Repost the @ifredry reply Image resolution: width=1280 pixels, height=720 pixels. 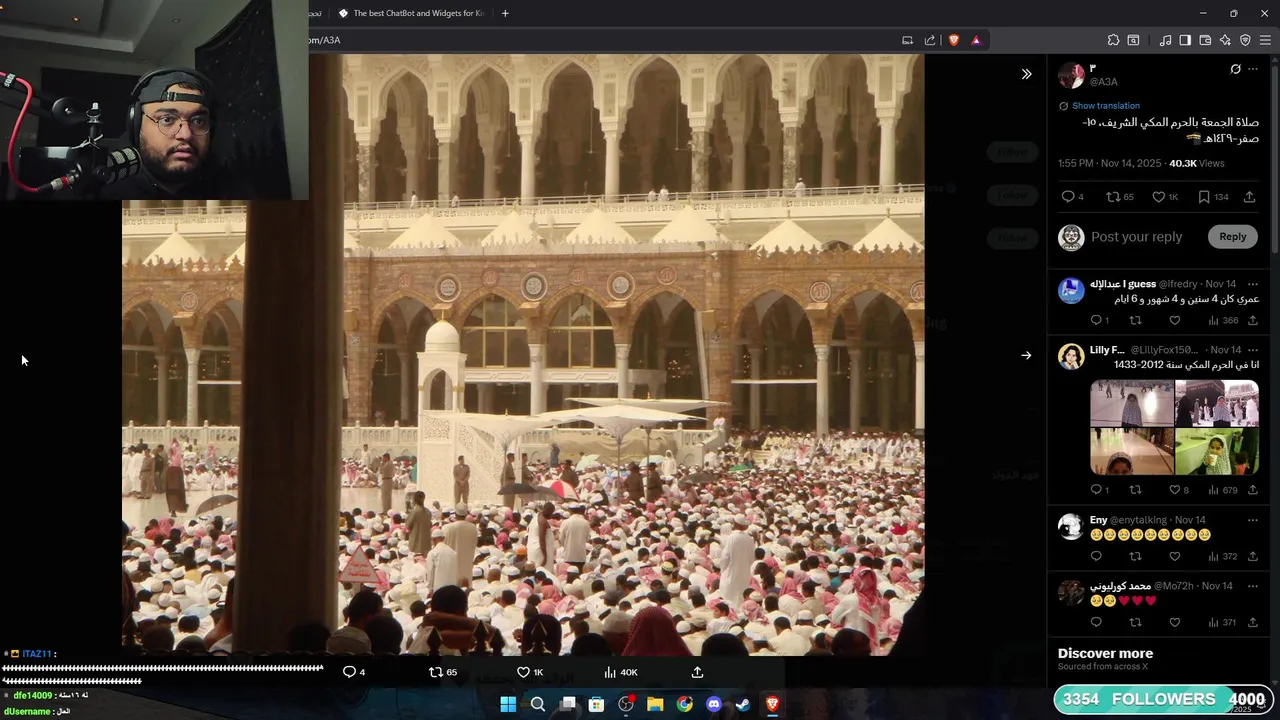(x=1135, y=320)
